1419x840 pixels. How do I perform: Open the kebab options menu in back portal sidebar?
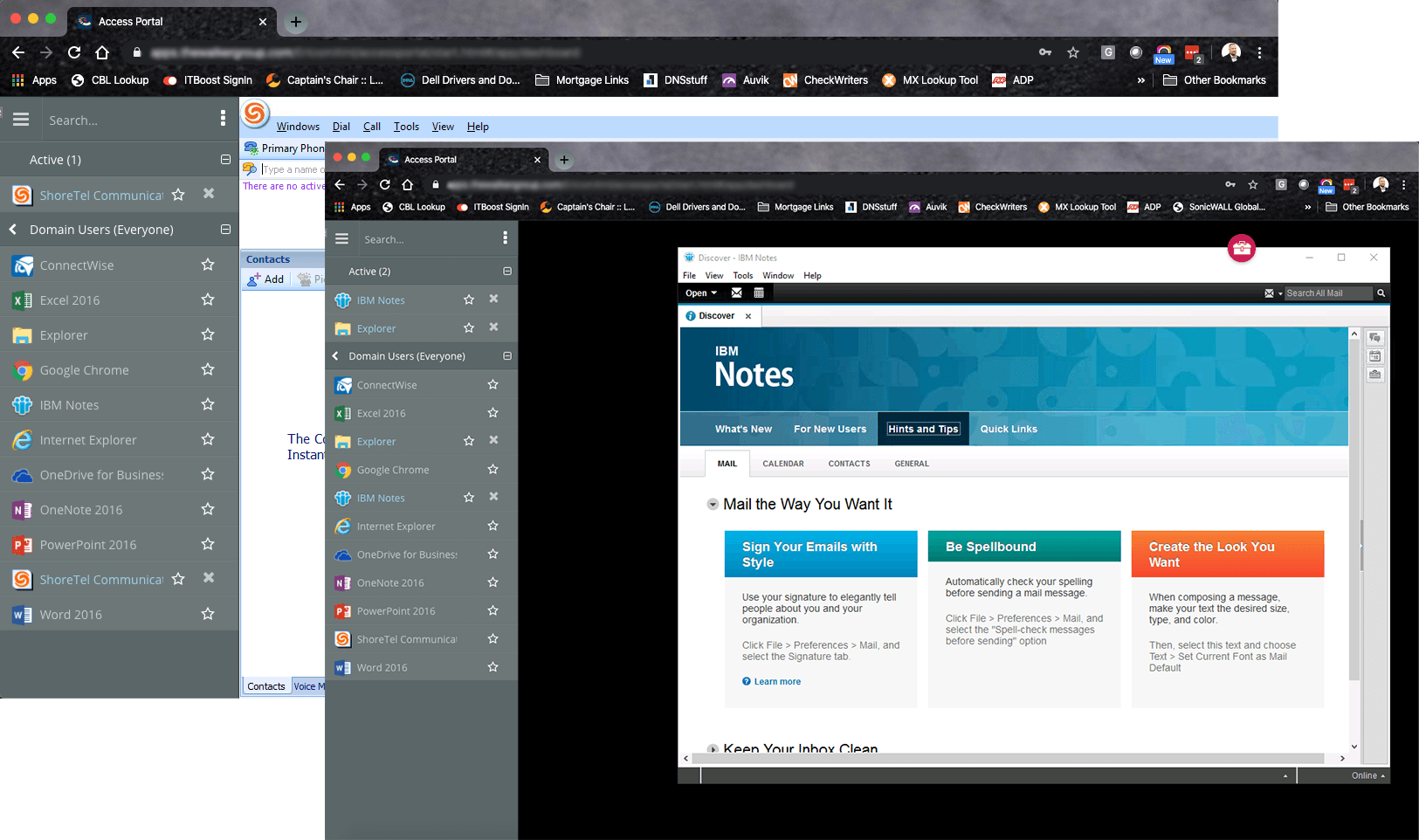click(x=223, y=118)
